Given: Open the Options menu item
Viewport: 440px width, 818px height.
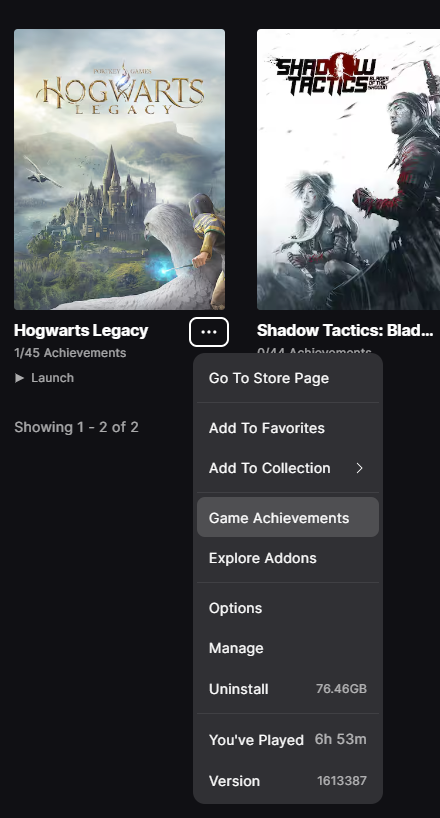Looking at the screenshot, I should [x=288, y=608].
